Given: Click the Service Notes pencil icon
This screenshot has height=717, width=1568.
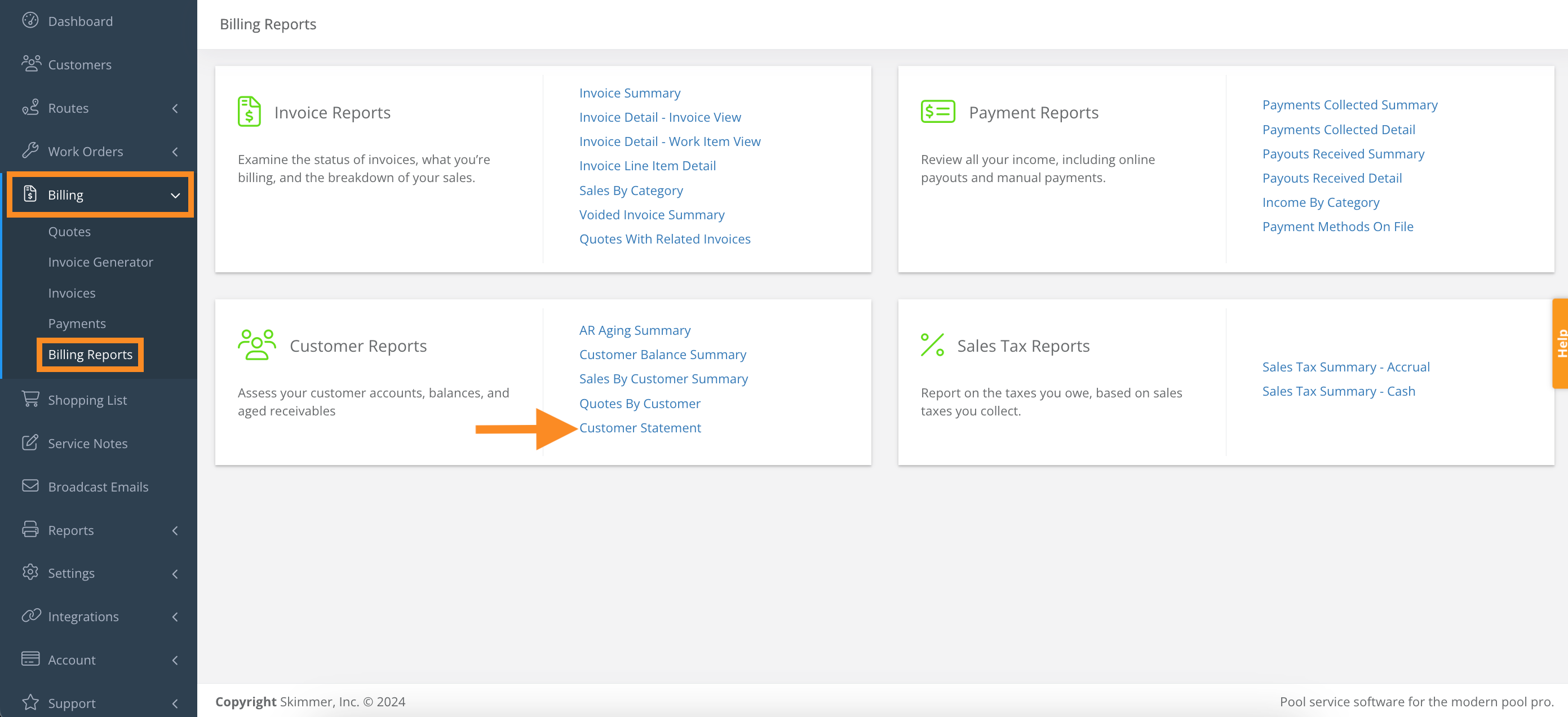Looking at the screenshot, I should tap(30, 442).
